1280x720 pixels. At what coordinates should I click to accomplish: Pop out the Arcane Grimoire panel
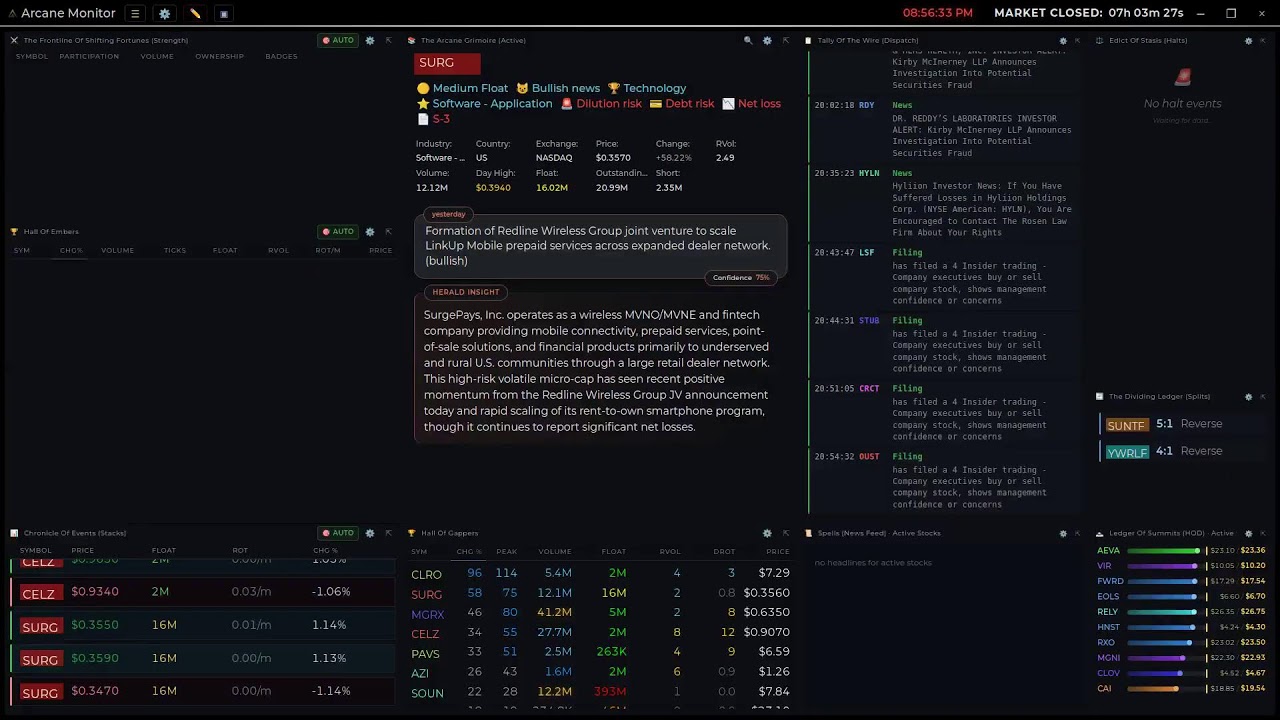pos(785,40)
